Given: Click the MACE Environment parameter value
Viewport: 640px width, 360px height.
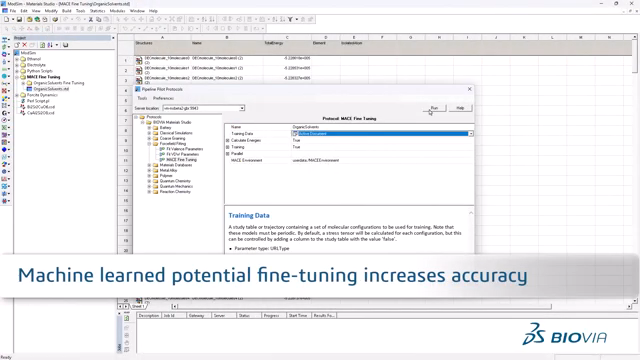Looking at the screenshot, I should pyautogui.click(x=316, y=160).
